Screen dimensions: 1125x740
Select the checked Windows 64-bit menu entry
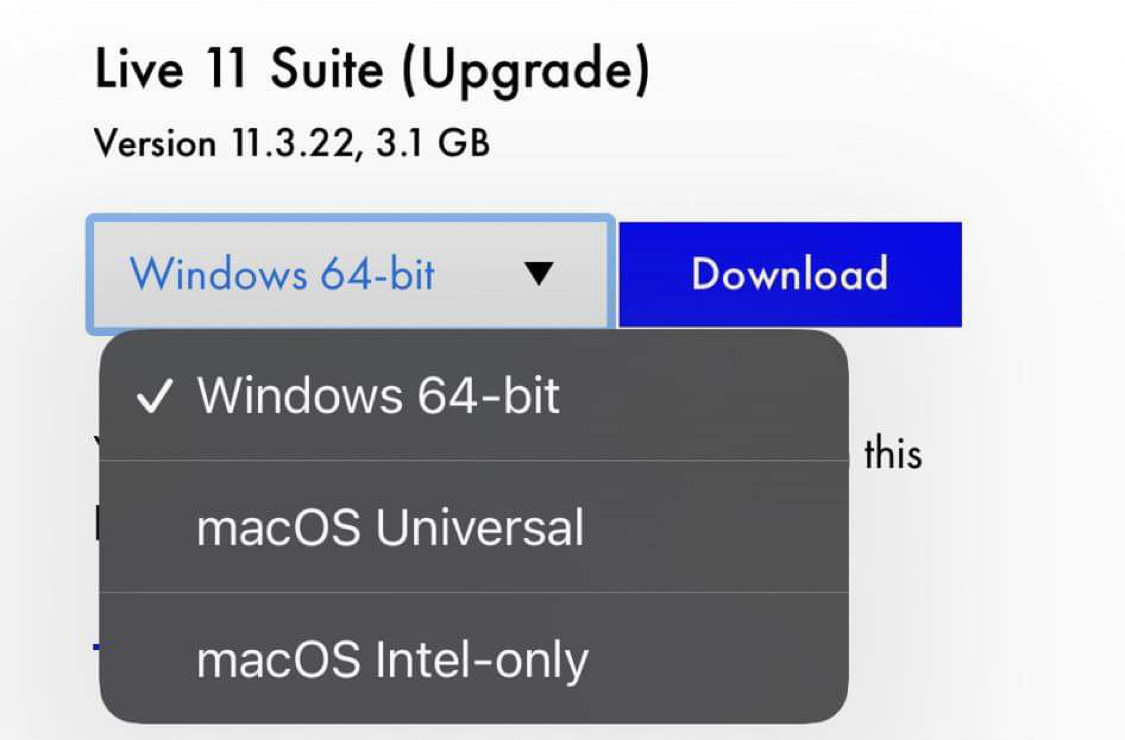378,396
